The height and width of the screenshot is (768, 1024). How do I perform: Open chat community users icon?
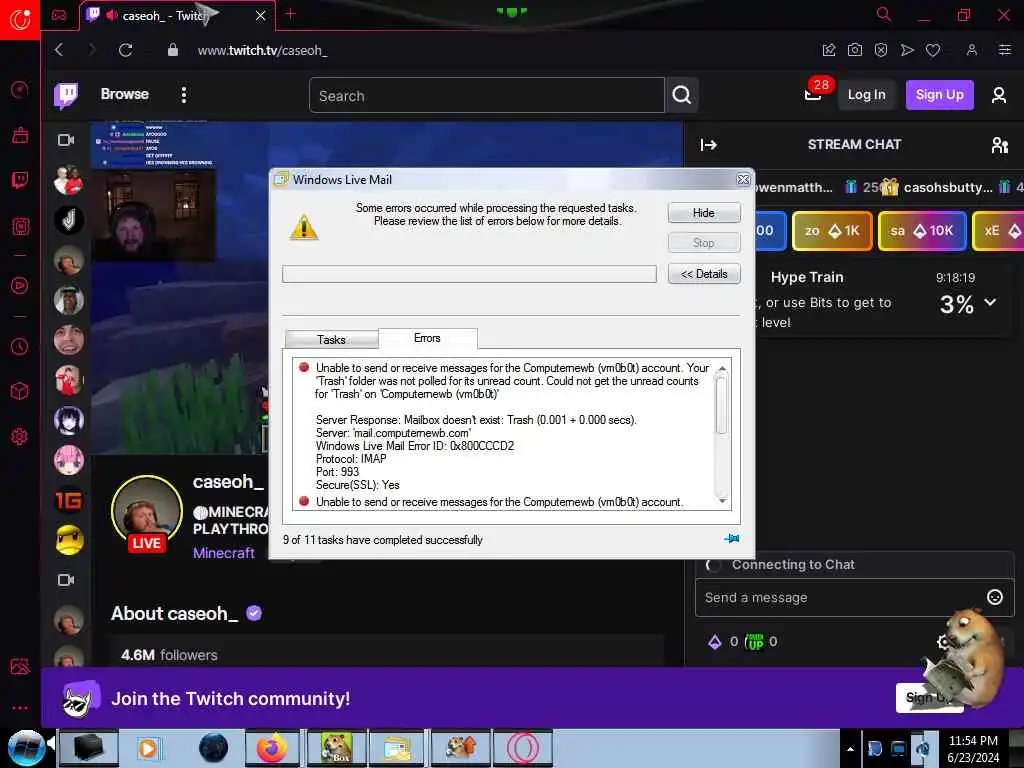pos(999,145)
